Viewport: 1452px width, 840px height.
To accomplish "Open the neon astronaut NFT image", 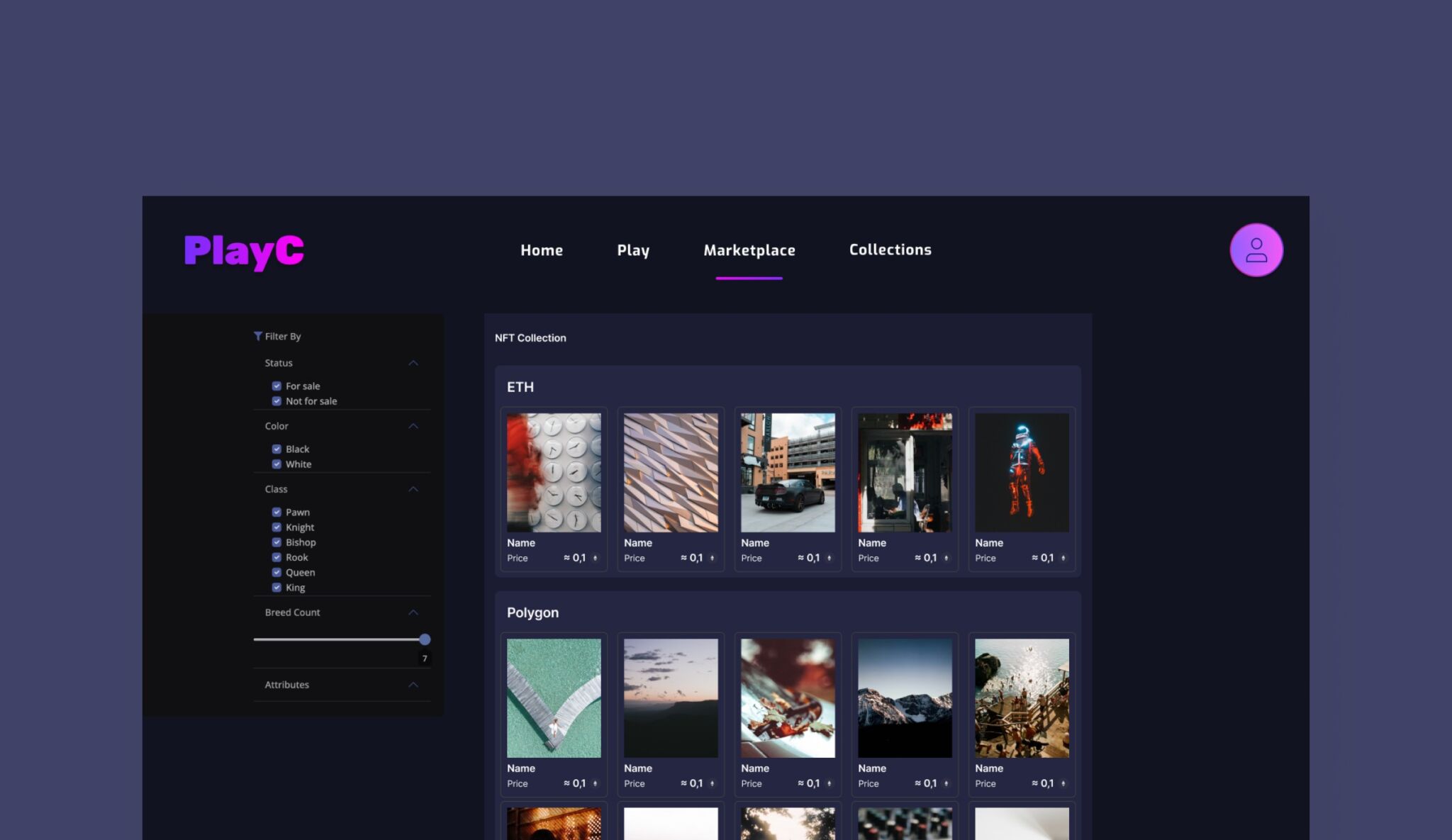I will coord(1022,473).
